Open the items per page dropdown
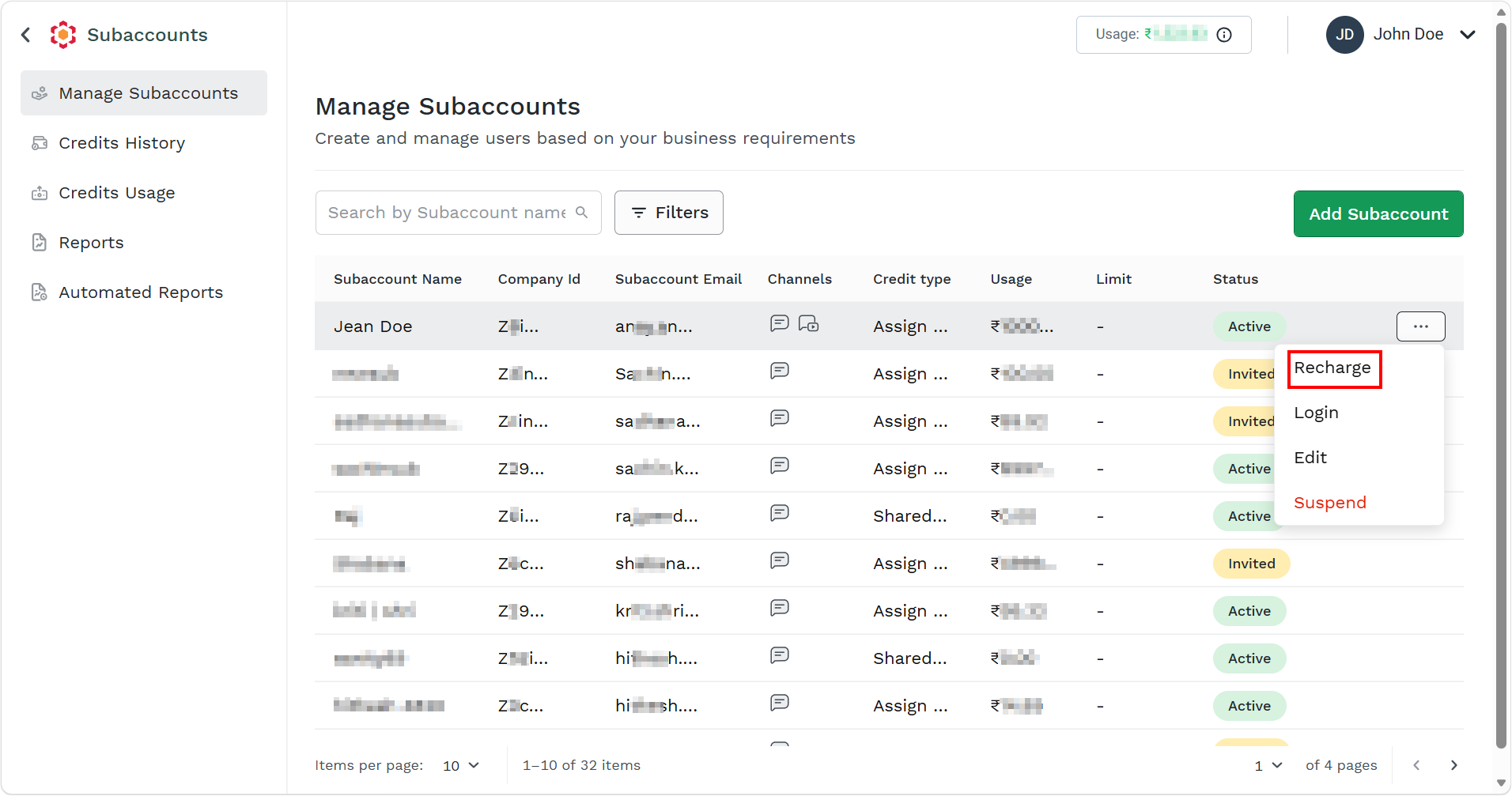The image size is (1512, 796). tap(461, 765)
